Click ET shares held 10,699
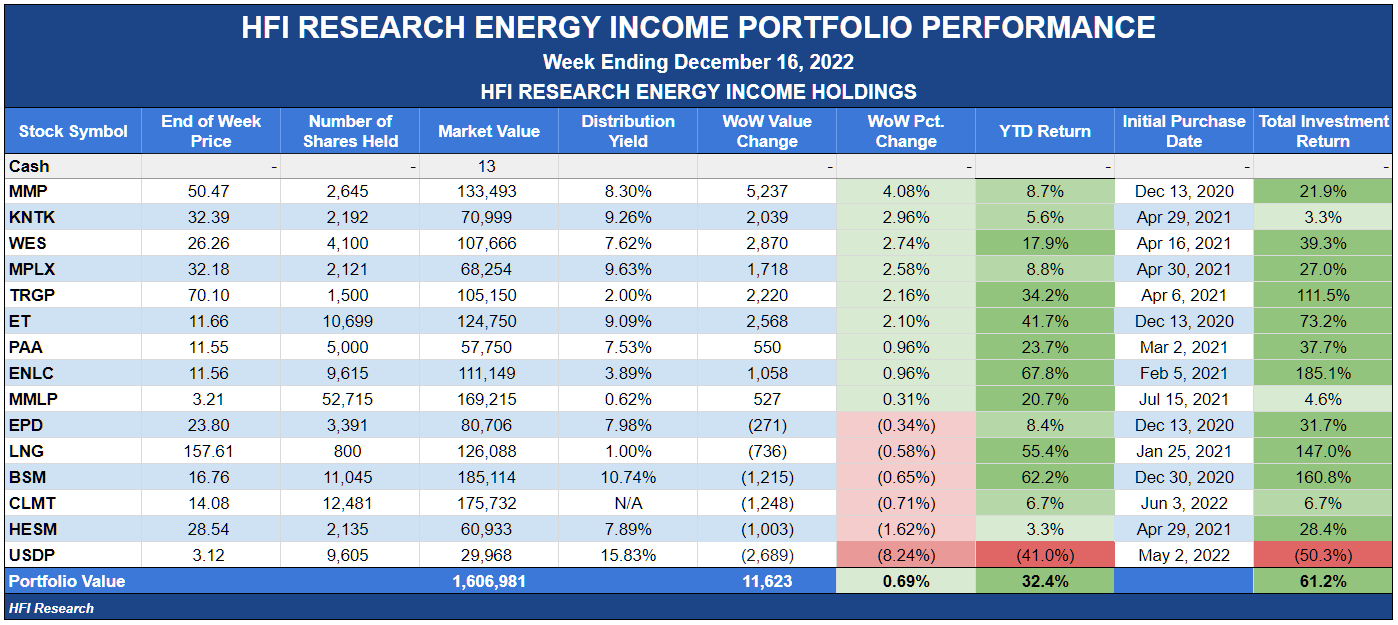 [x=350, y=321]
